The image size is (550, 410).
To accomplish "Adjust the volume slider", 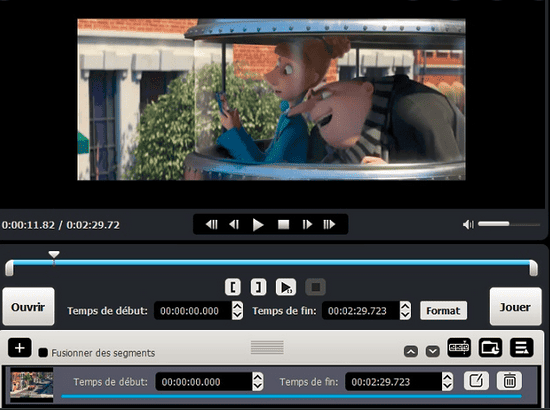I will point(509,224).
